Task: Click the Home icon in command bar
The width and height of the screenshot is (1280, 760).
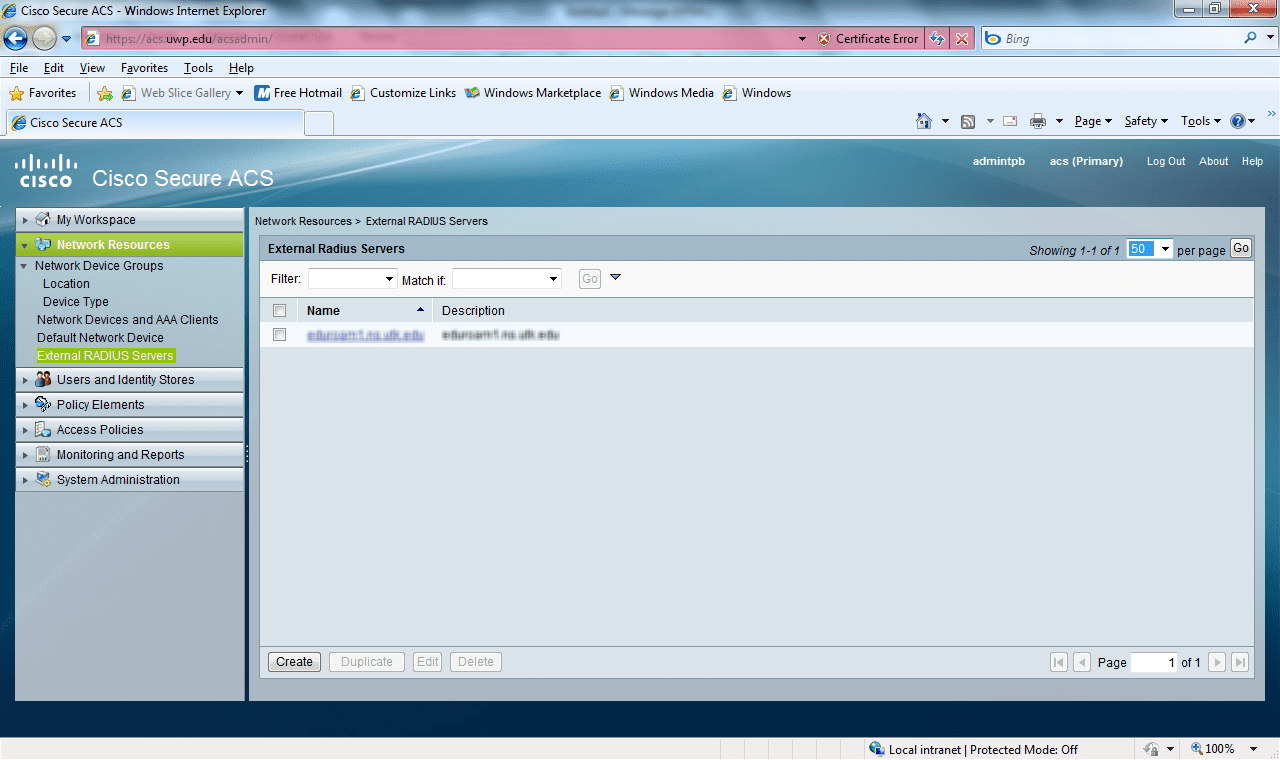Action: (924, 121)
